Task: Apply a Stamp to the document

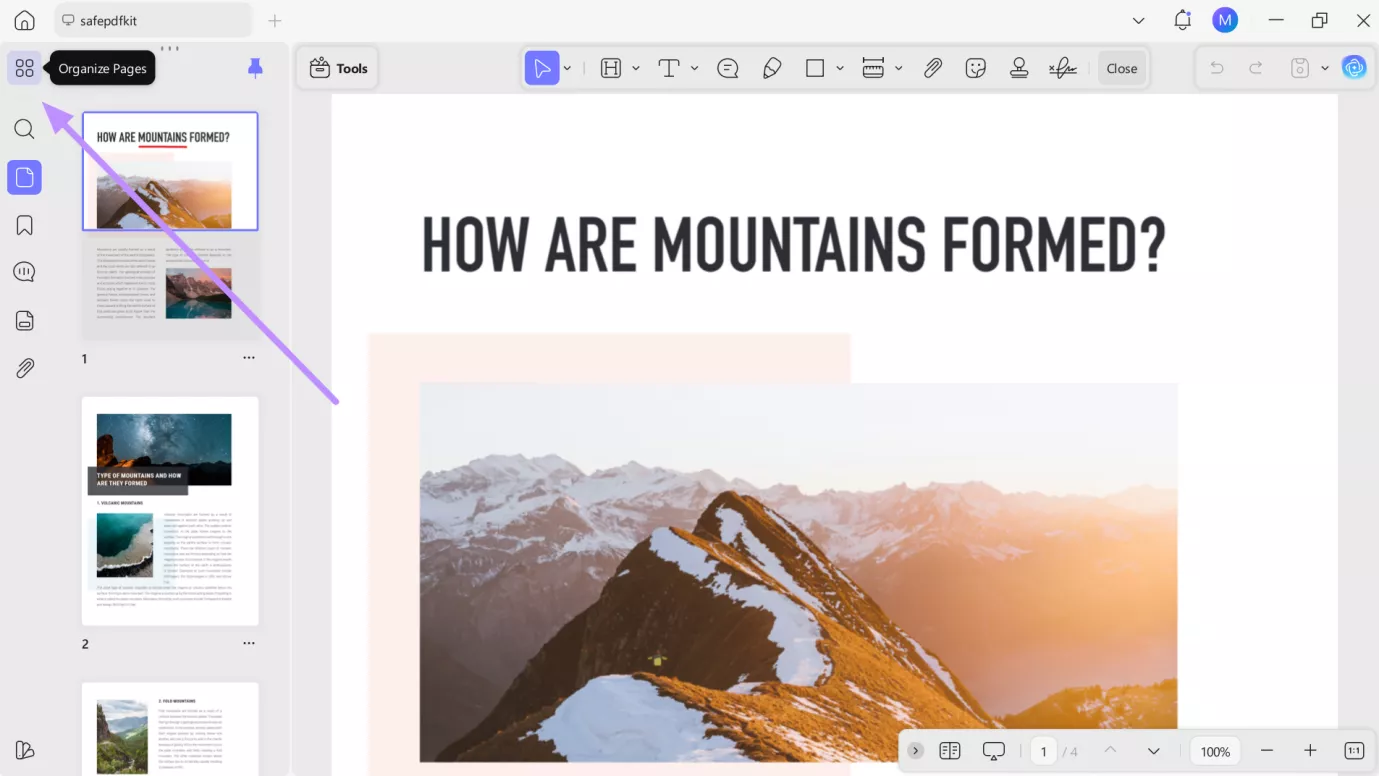Action: point(1019,68)
